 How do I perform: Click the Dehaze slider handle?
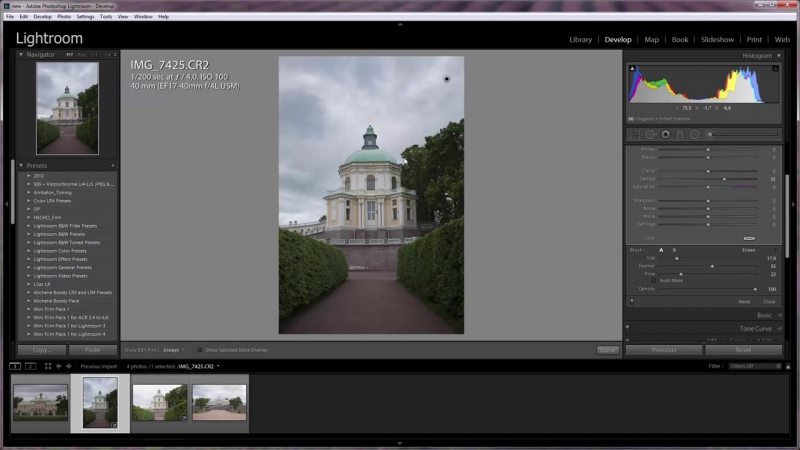pos(724,179)
